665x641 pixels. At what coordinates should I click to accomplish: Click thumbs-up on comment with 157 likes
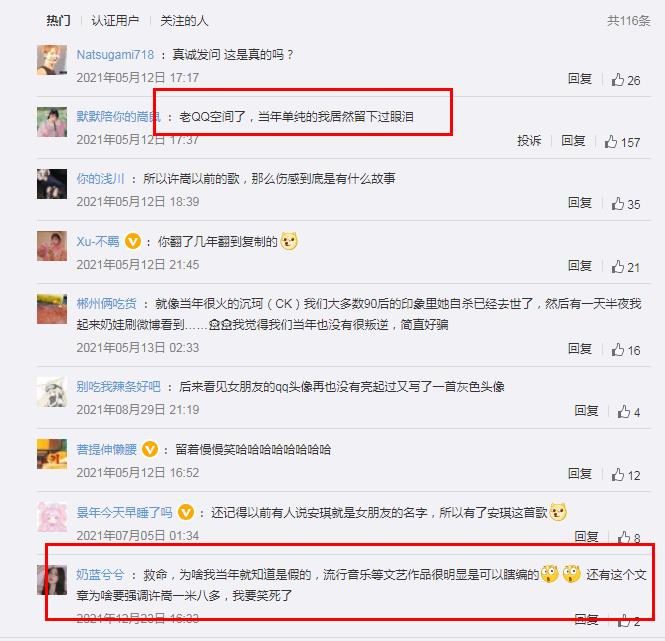(x=611, y=142)
